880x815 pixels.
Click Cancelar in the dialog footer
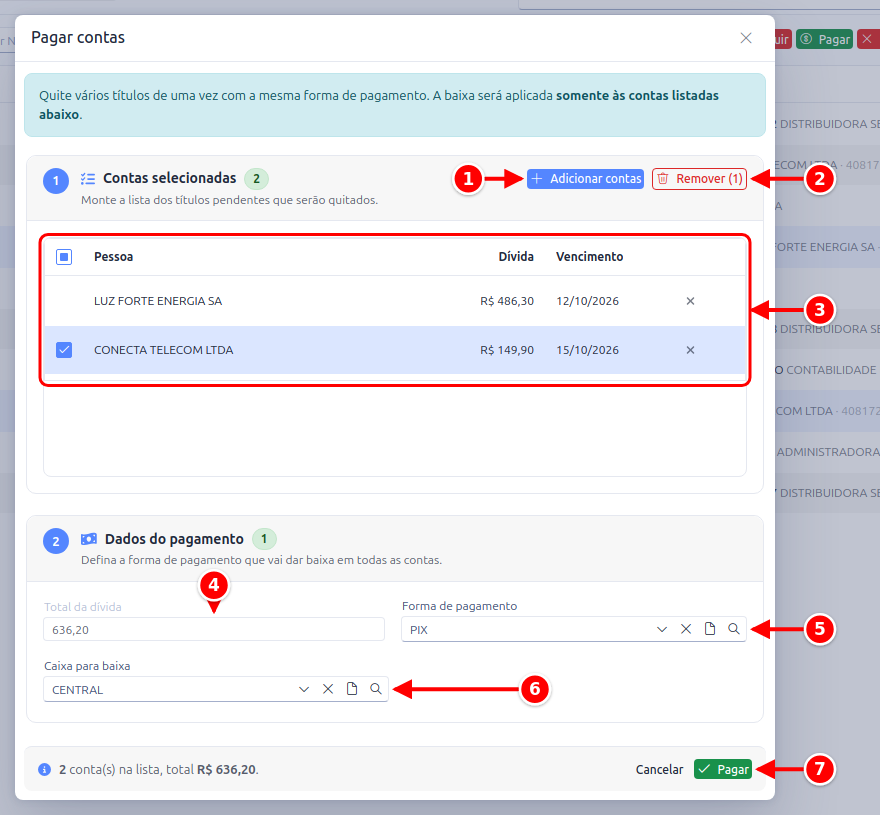pos(659,769)
